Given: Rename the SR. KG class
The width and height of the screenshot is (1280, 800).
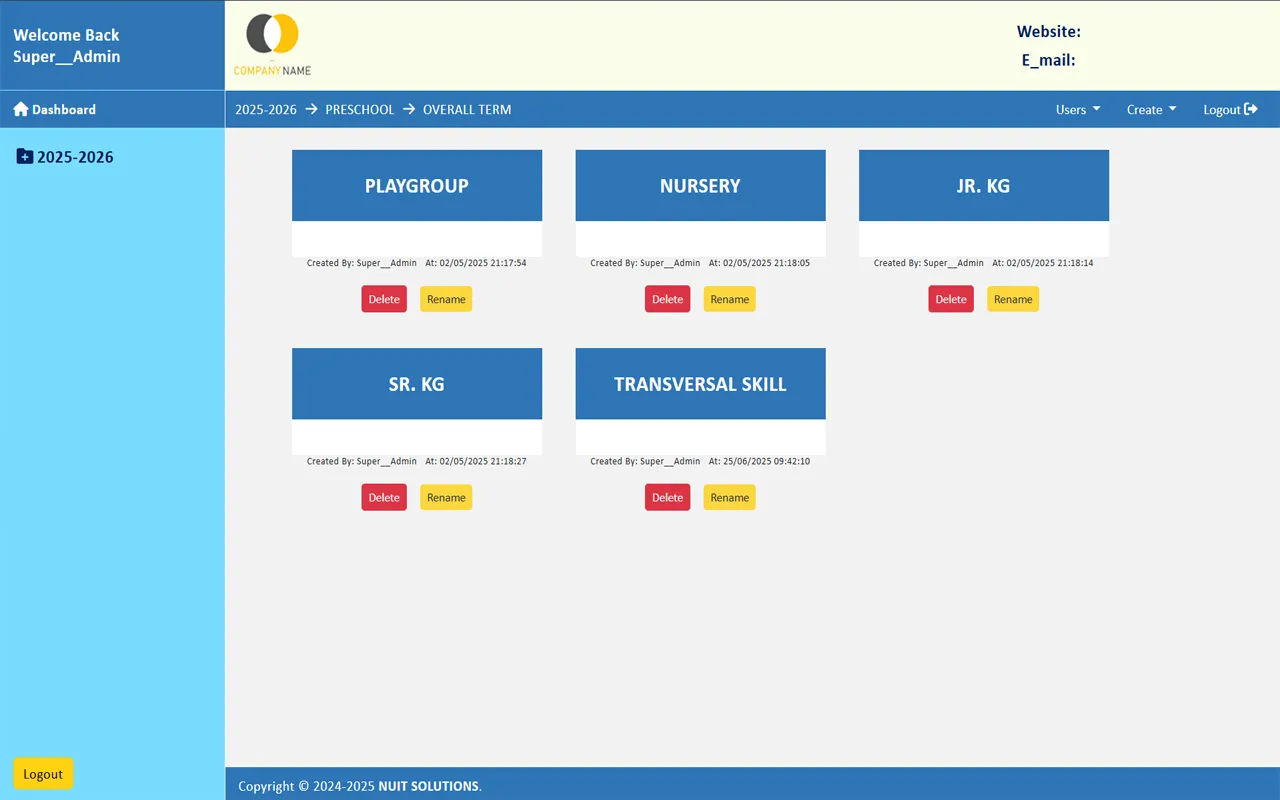Looking at the screenshot, I should pos(446,497).
